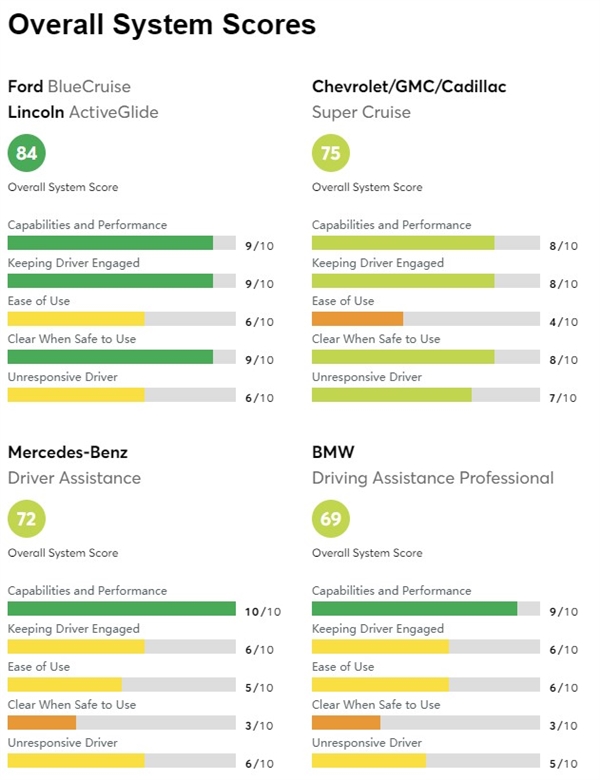
Task: Click Mercedes-Benz Keeping Driver Engaged label
Action: (74, 629)
